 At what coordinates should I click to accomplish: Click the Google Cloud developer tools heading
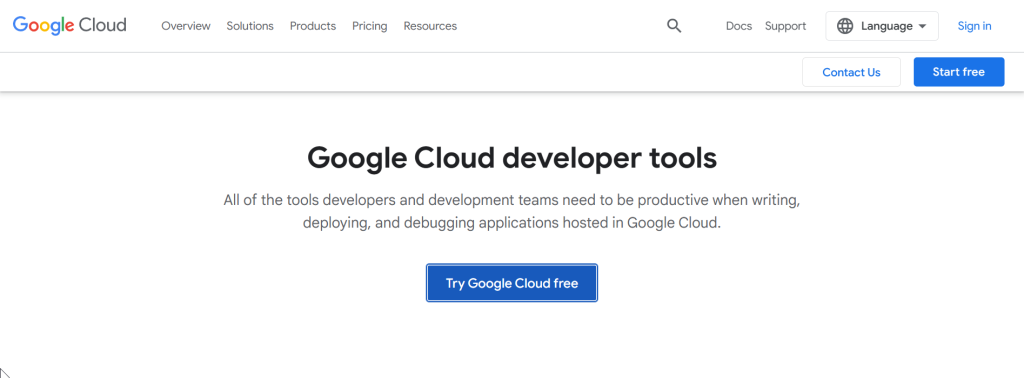coord(512,158)
